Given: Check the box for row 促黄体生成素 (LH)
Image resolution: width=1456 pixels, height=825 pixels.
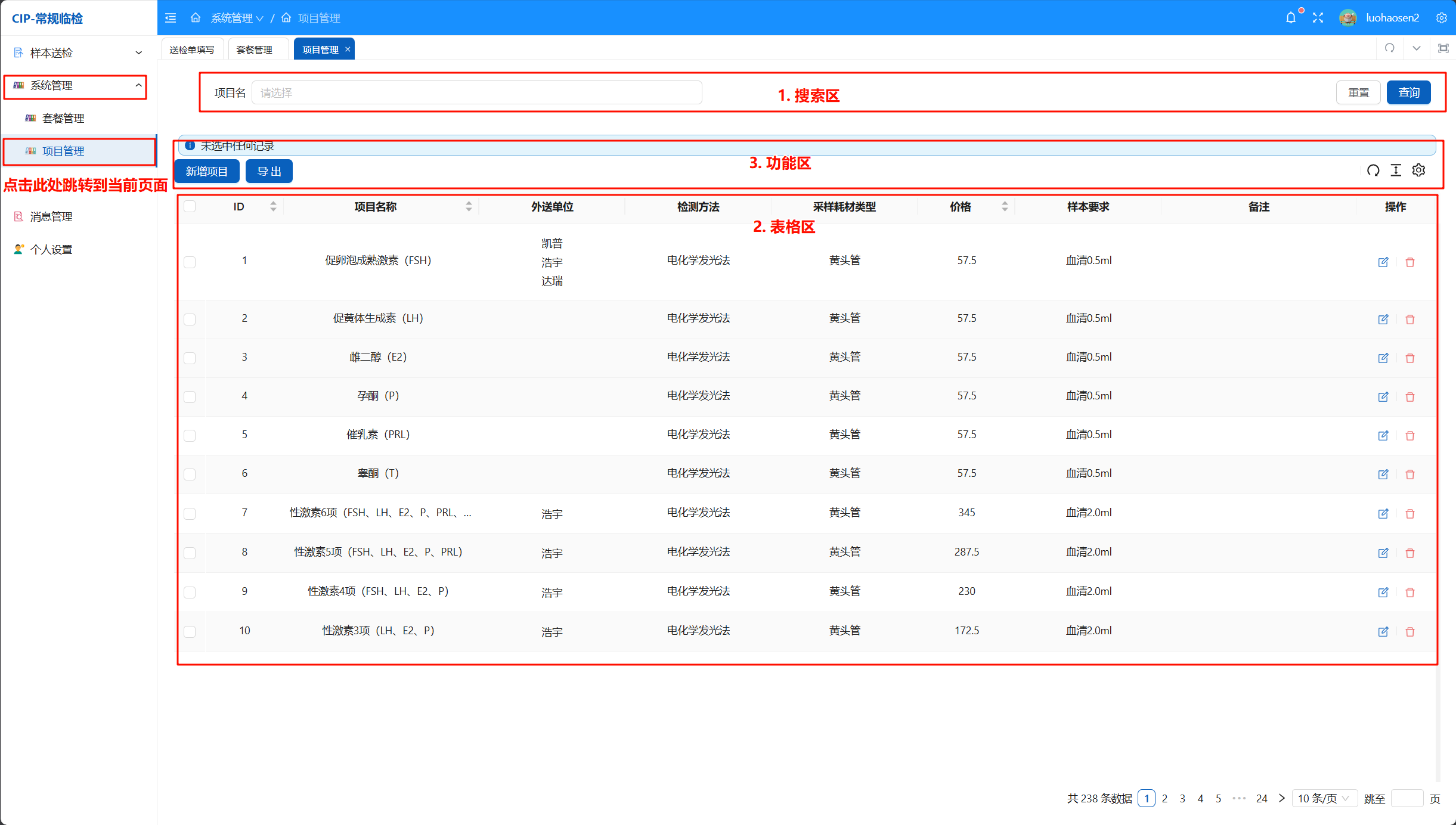Looking at the screenshot, I should click(190, 320).
